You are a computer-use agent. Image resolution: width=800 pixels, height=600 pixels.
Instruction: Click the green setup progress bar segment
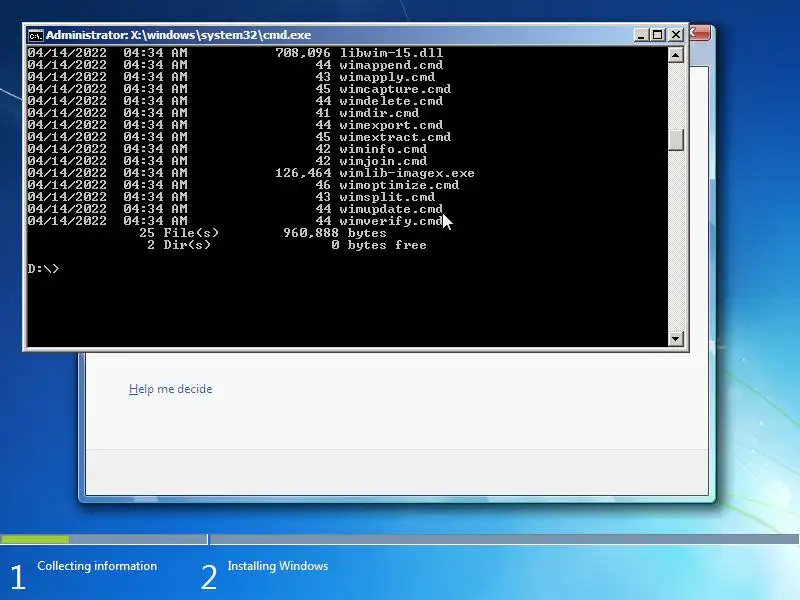[35, 539]
